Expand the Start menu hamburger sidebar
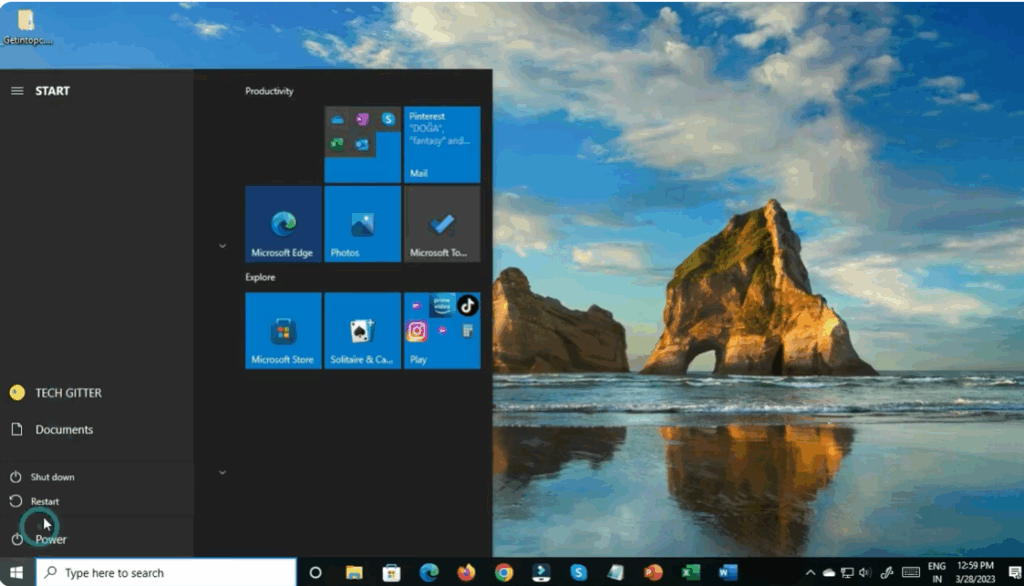The width and height of the screenshot is (1024, 586). click(16, 90)
